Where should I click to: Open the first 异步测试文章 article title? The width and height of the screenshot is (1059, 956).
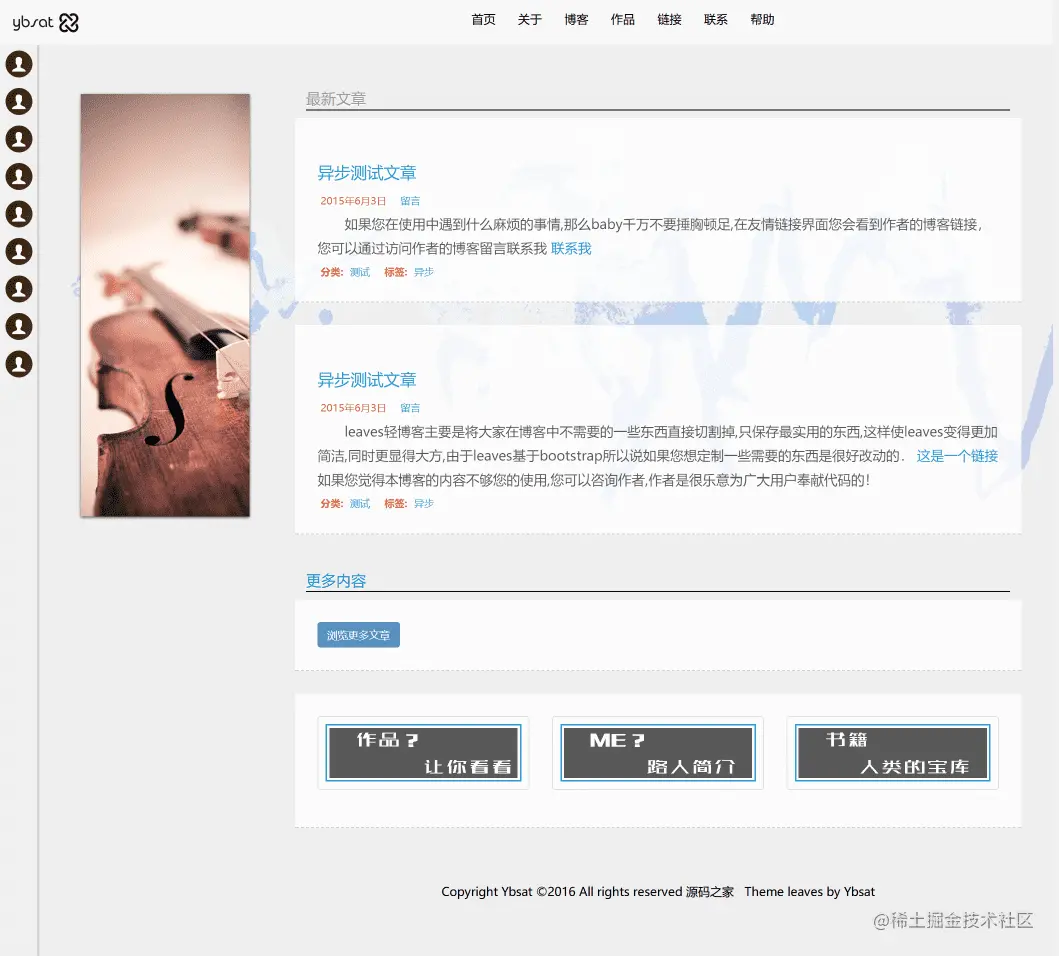(x=367, y=173)
